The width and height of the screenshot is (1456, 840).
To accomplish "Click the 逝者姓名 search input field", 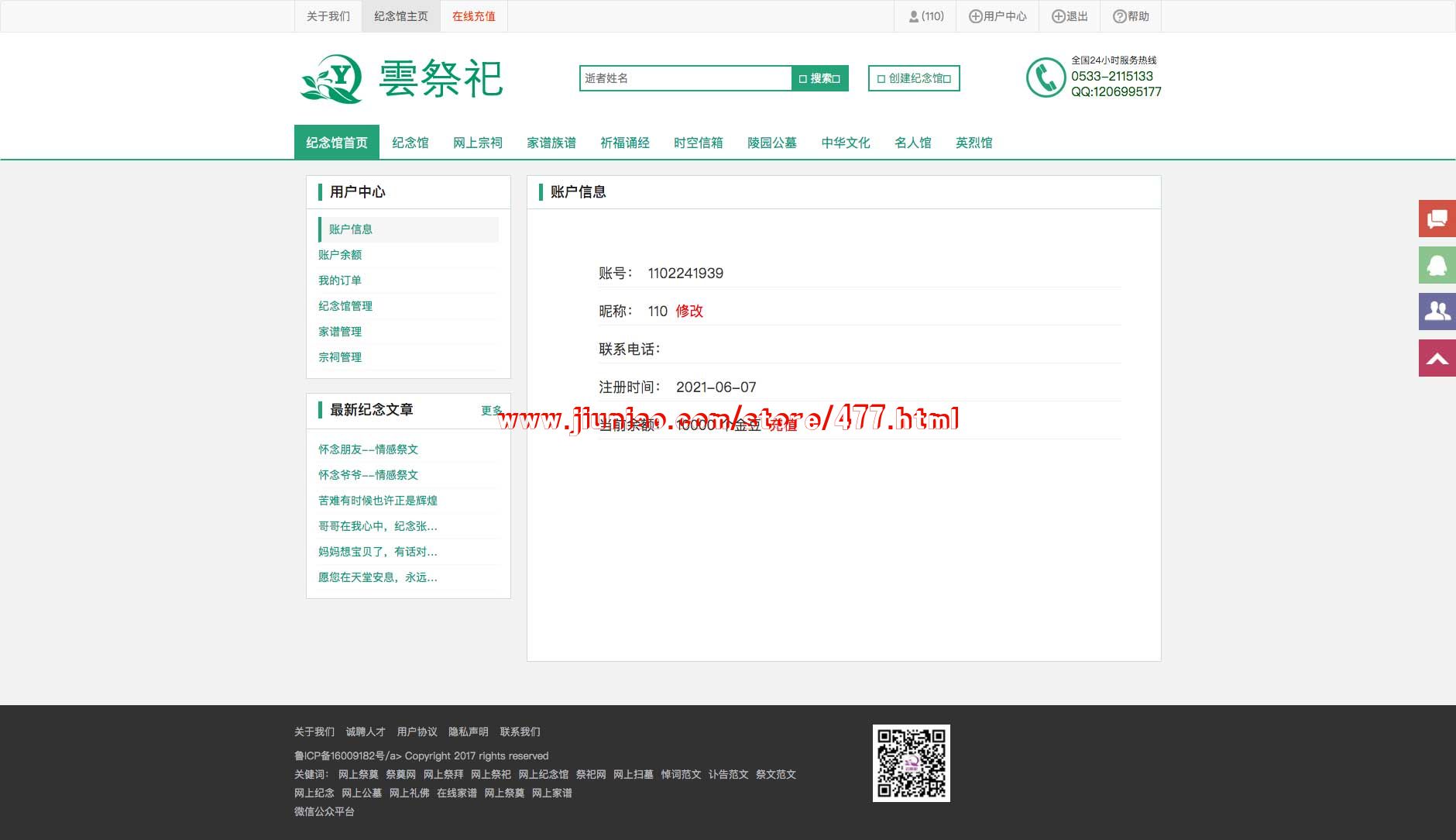I will pos(685,78).
